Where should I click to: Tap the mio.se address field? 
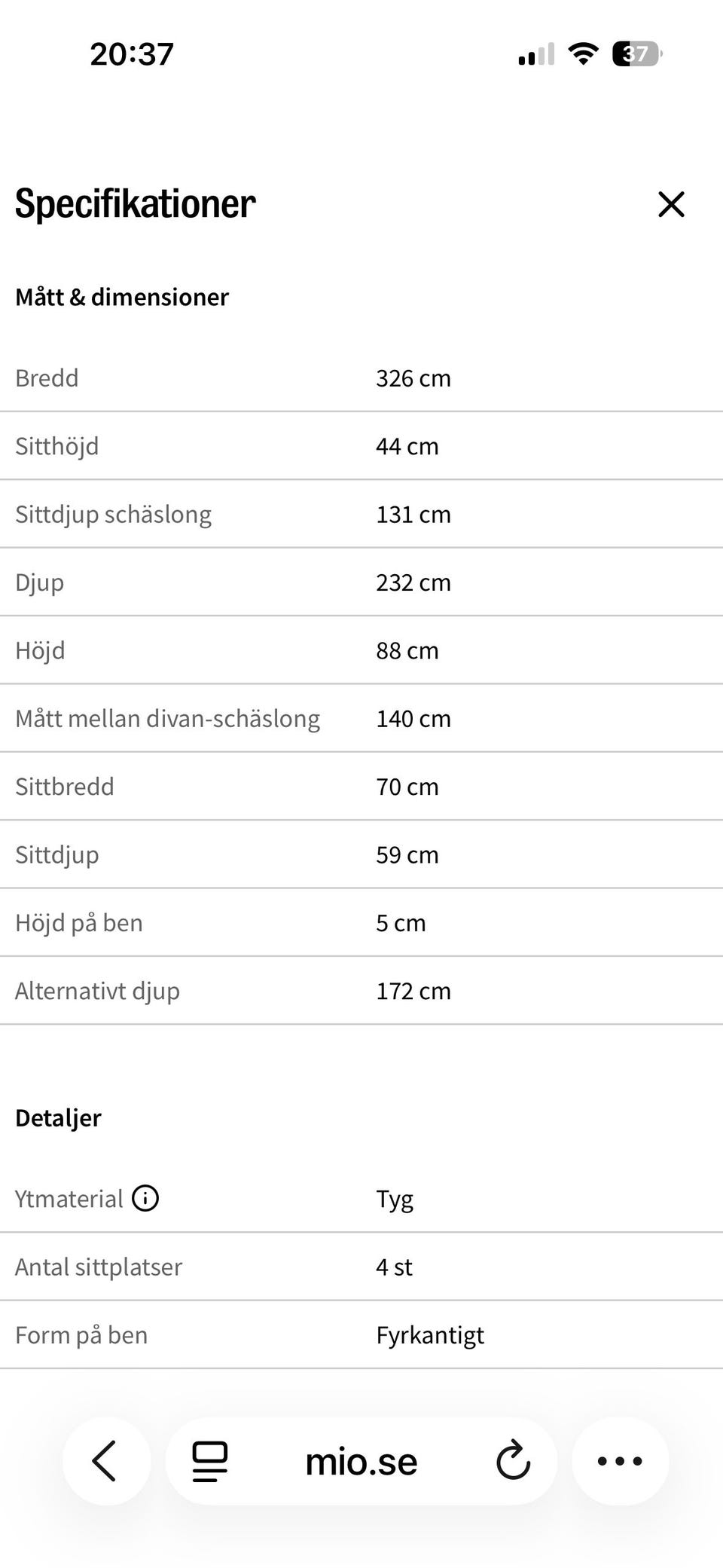pyautogui.click(x=361, y=1461)
